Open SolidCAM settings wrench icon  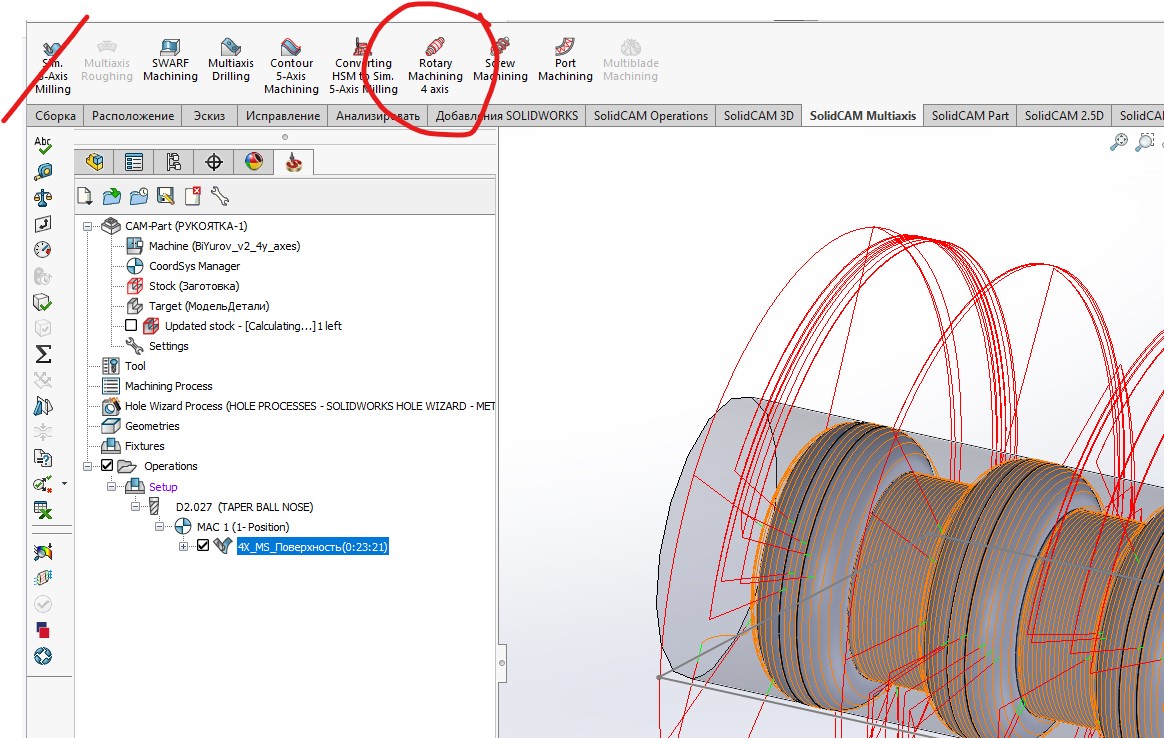pyautogui.click(x=220, y=196)
